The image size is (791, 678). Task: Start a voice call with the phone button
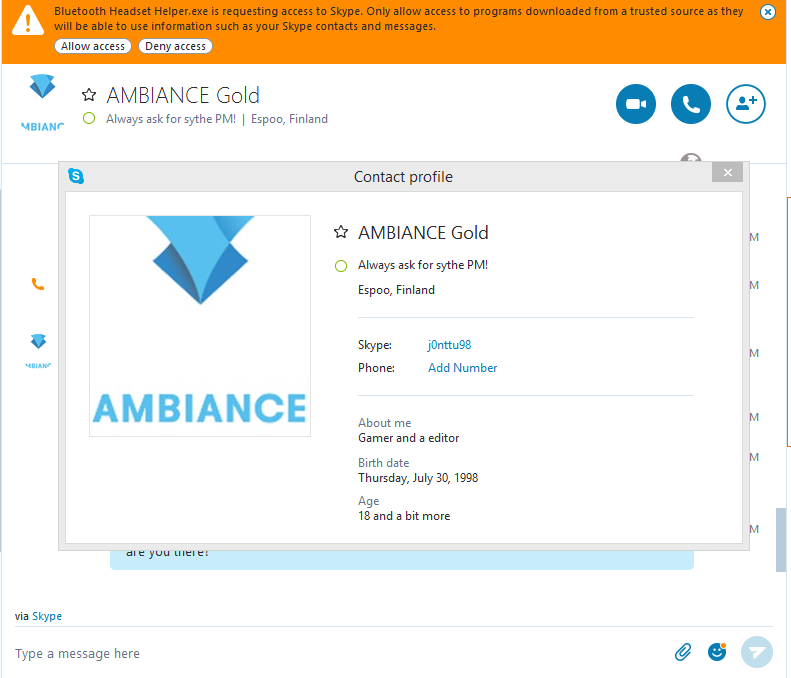tap(691, 104)
